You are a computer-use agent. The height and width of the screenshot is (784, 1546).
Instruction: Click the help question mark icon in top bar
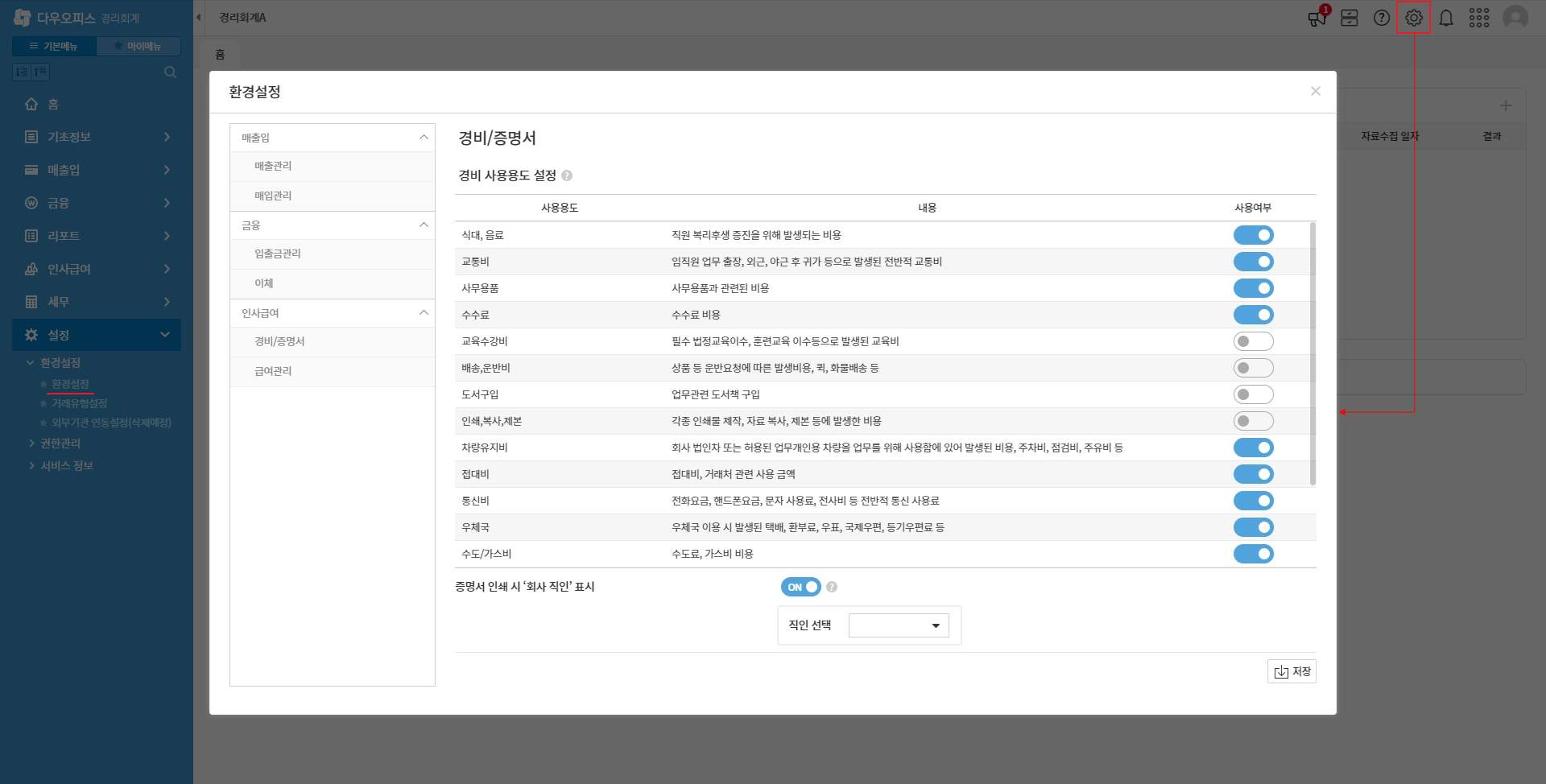(1382, 18)
